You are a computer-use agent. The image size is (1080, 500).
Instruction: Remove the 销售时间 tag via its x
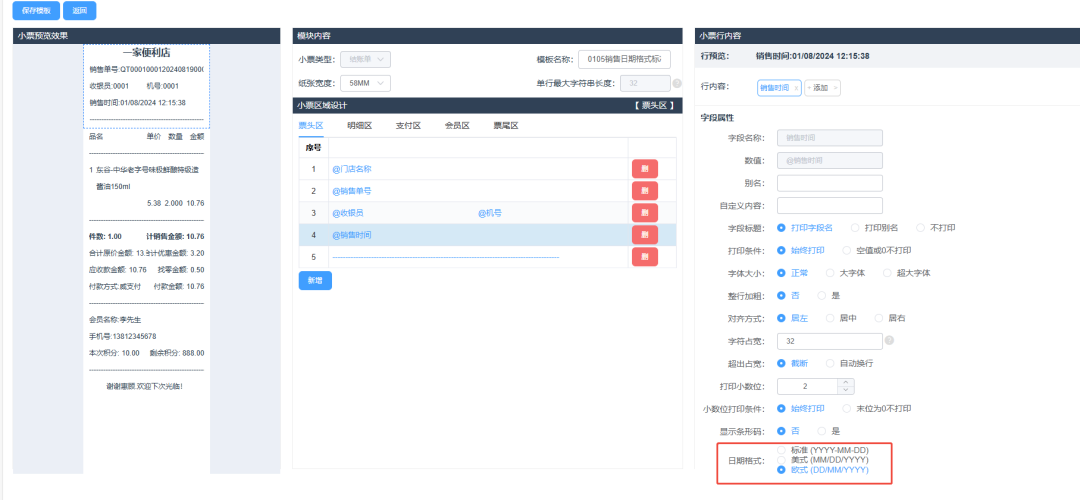tap(796, 88)
